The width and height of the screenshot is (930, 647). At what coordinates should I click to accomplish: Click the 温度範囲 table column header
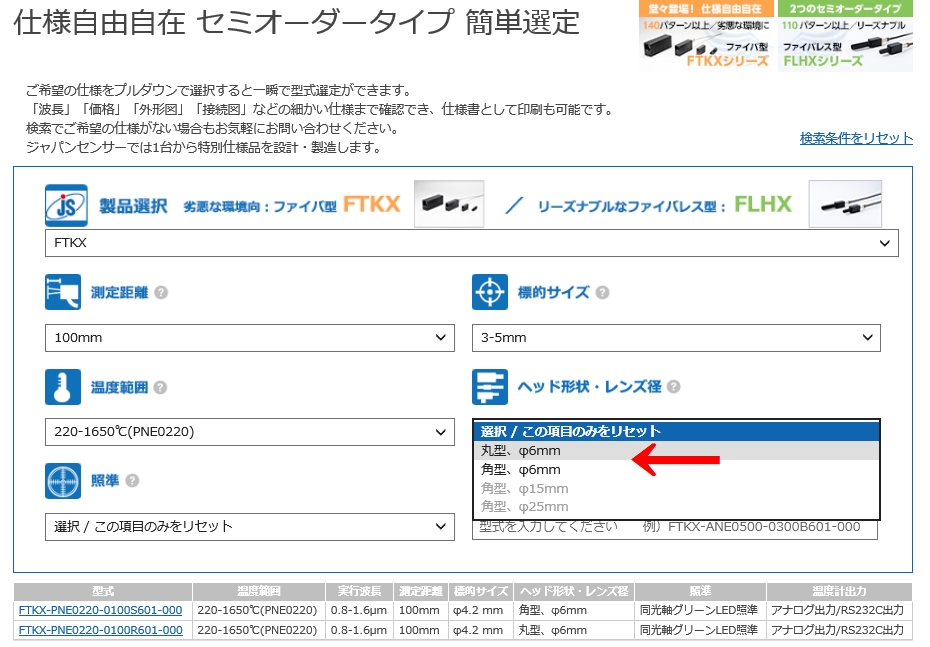pos(259,591)
